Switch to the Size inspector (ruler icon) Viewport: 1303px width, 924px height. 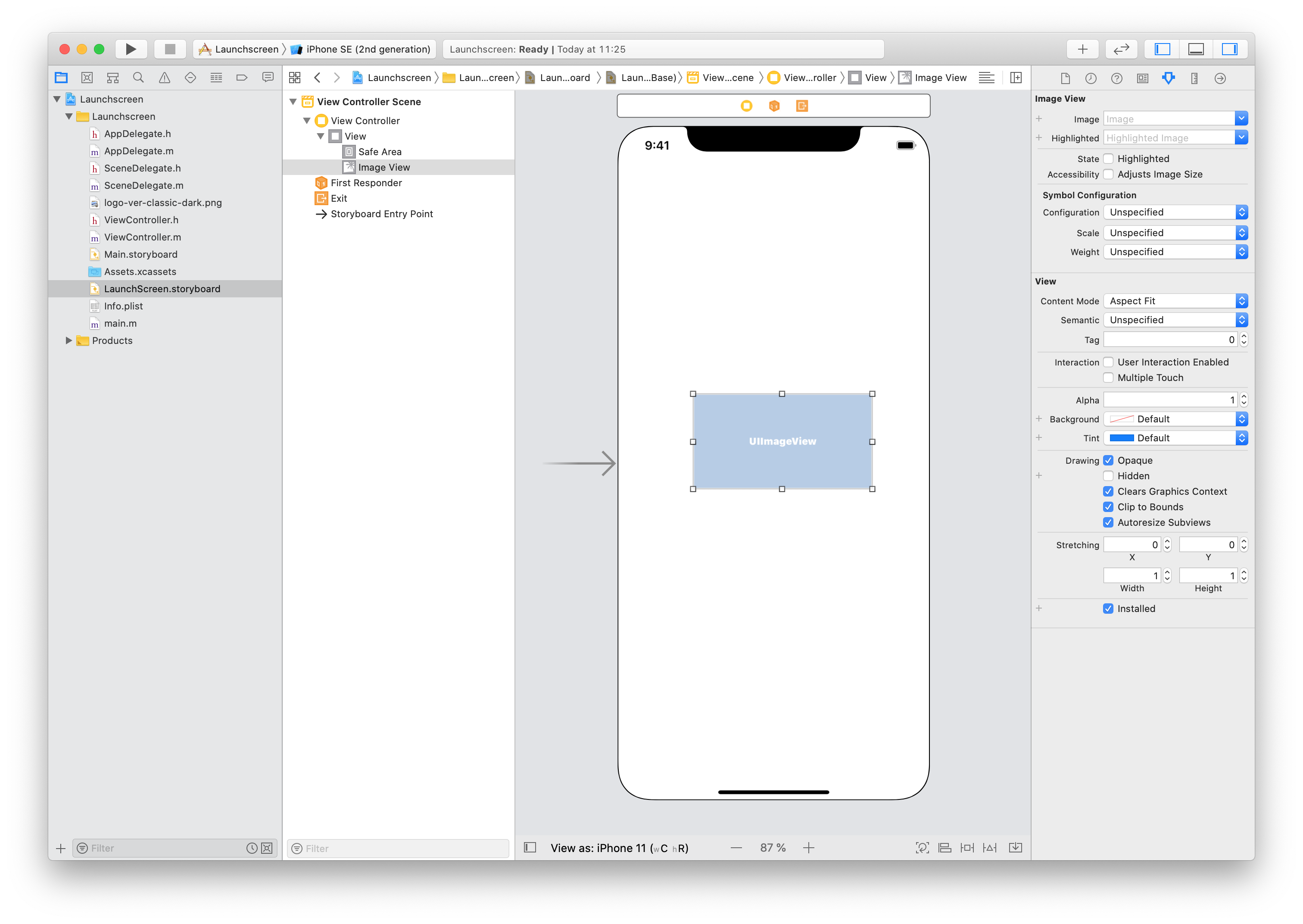[1194, 78]
